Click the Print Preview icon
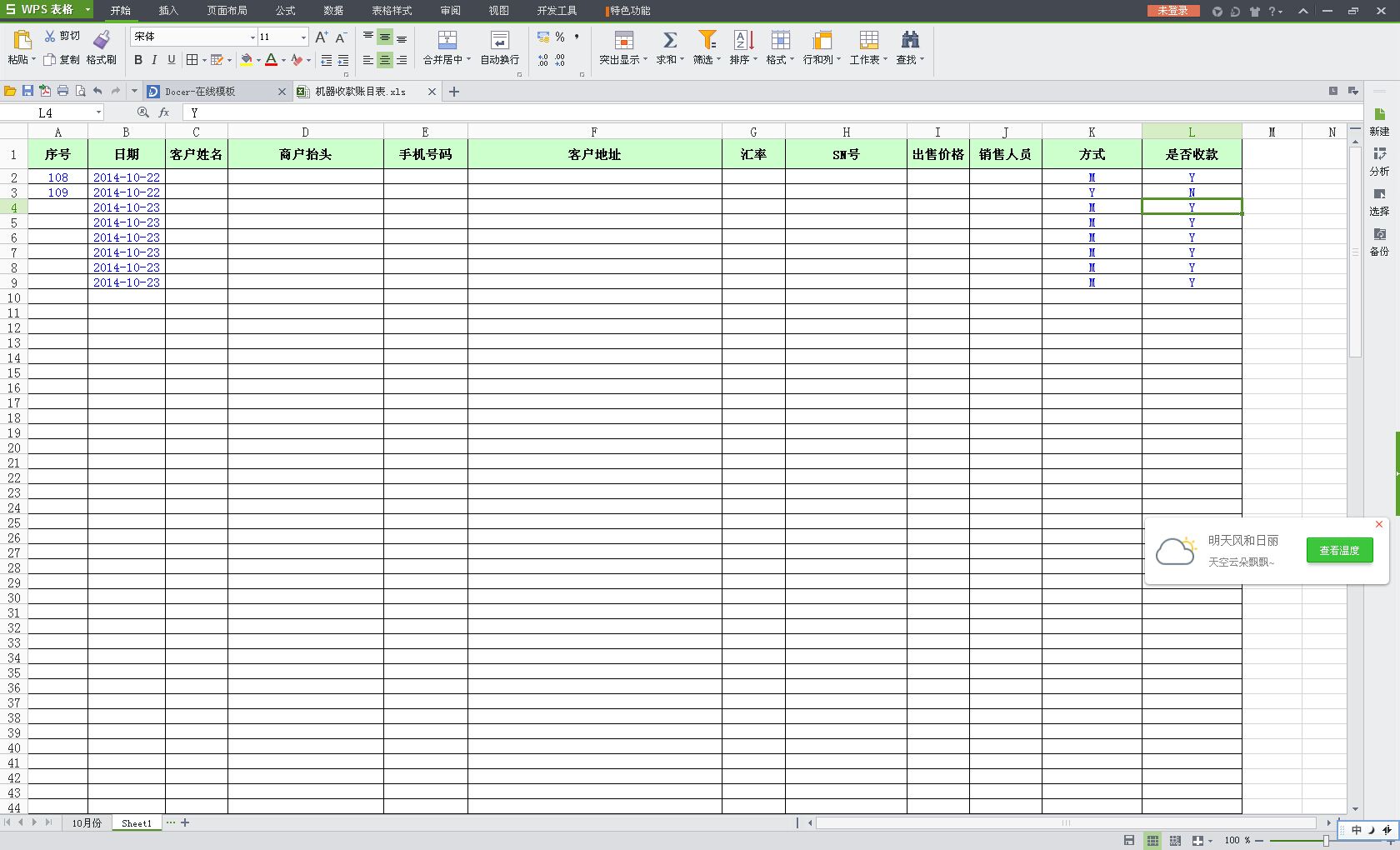Screen dimensions: 1400x850 [x=80, y=91]
